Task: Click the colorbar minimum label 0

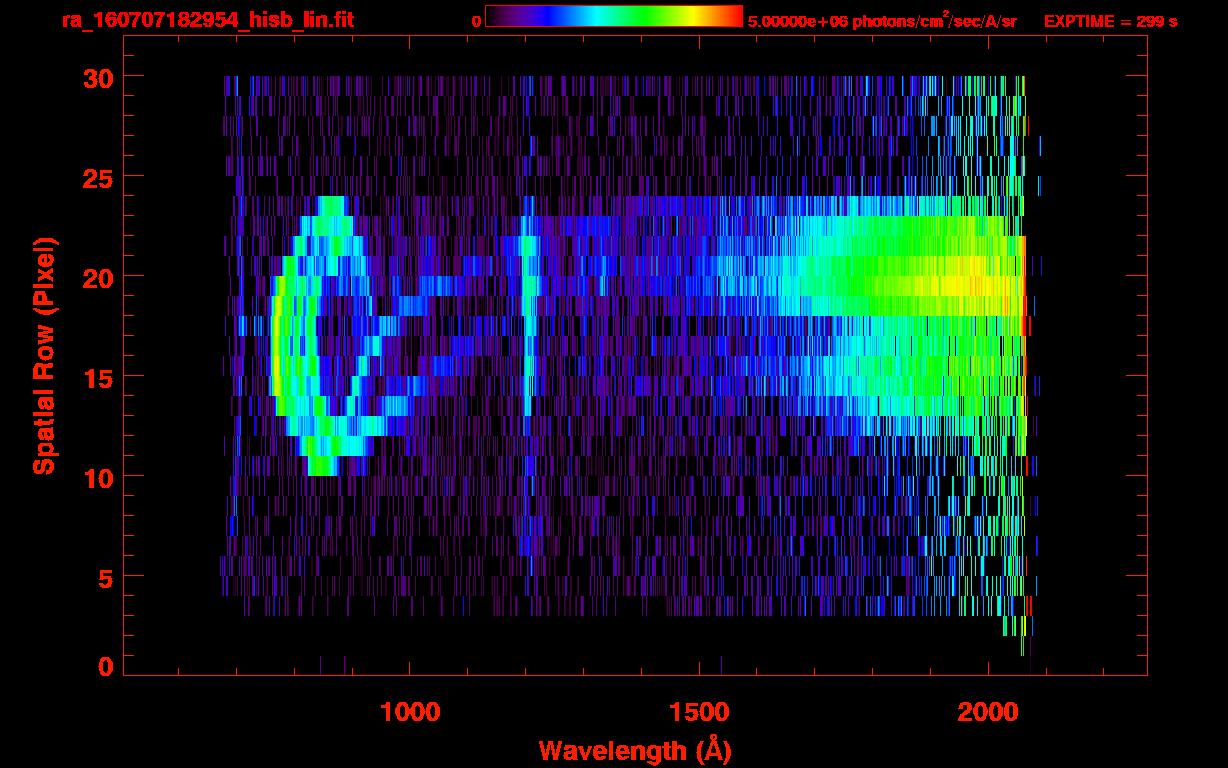Action: pyautogui.click(x=476, y=21)
